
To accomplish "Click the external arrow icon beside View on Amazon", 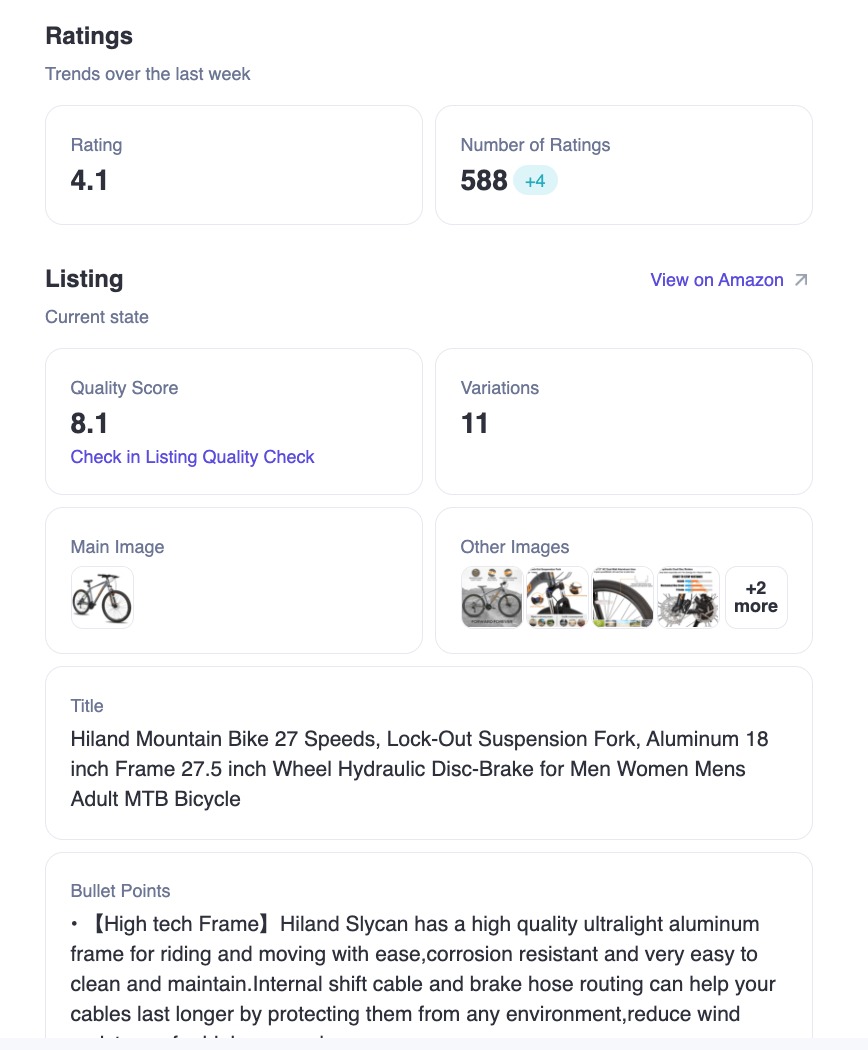I will 801,280.
